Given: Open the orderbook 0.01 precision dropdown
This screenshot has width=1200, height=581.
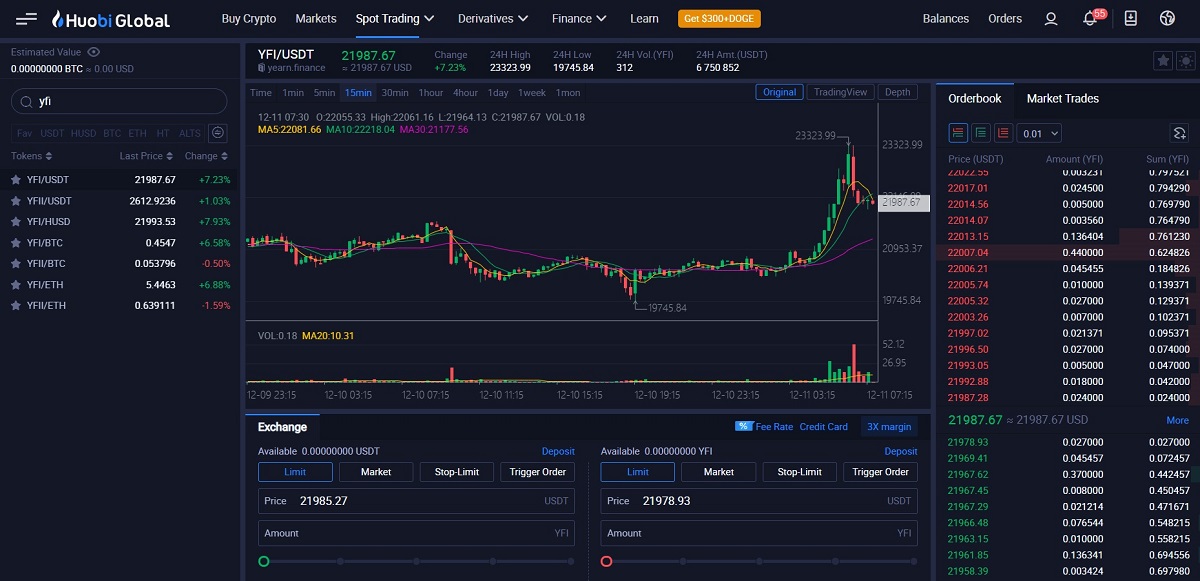Looking at the screenshot, I should tap(1039, 133).
